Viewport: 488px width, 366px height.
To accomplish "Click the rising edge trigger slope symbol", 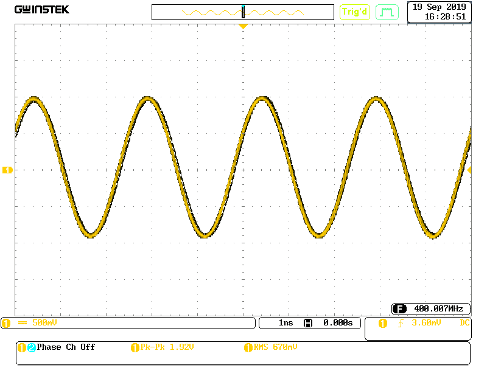I will (x=401, y=323).
